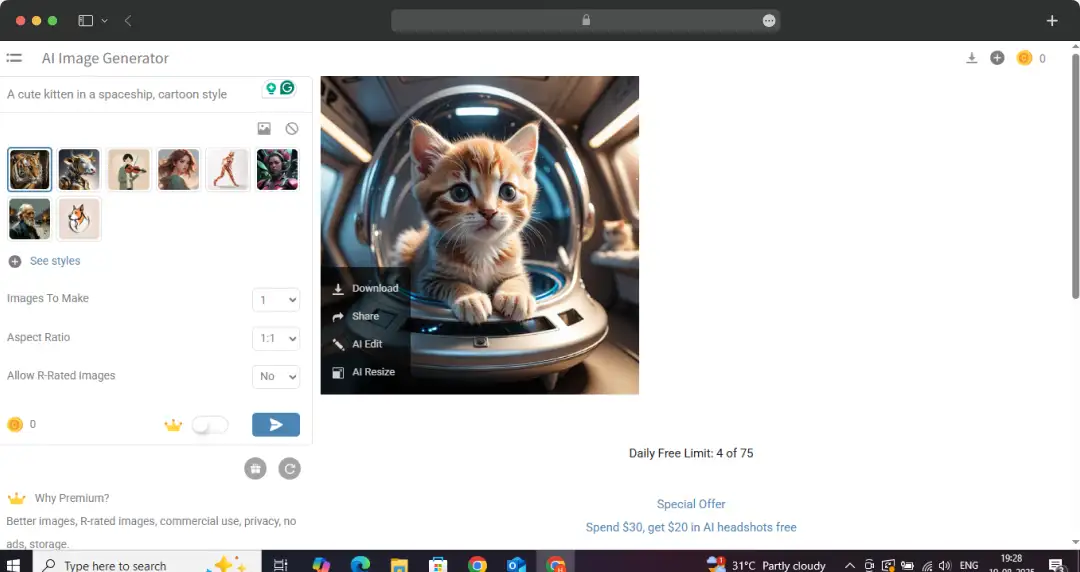Click the gift box round button

click(x=255, y=469)
